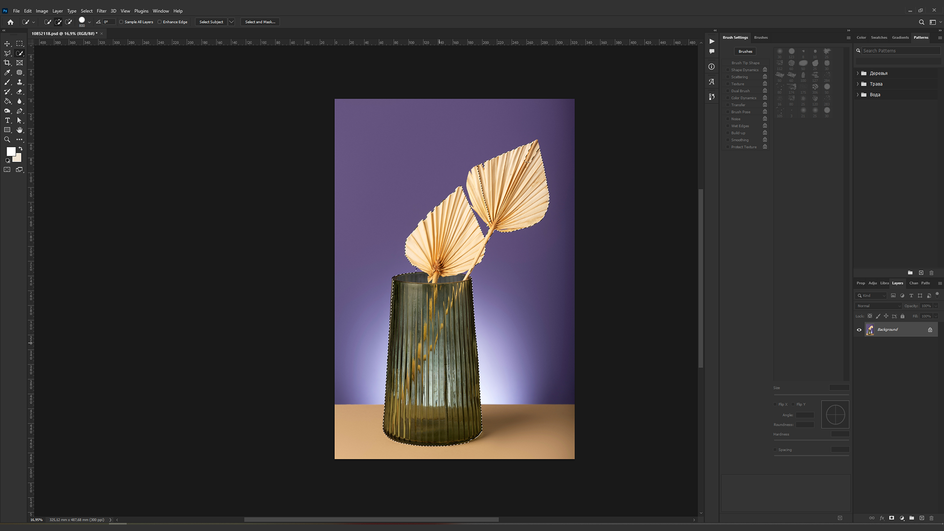The image size is (944, 531).
Task: Click Brushes button in Brush Settings panel
Action: 745,52
